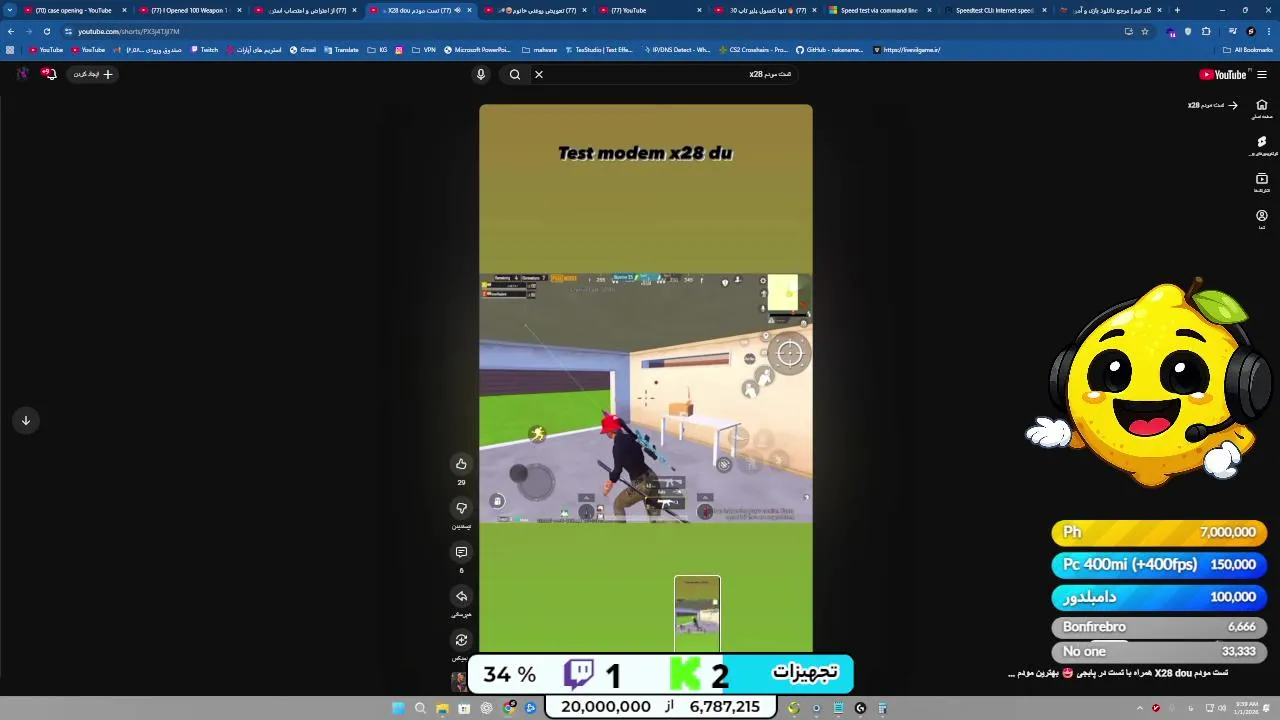This screenshot has width=1280, height=720.
Task: Clear the YouTube search box with X
Action: pos(539,74)
